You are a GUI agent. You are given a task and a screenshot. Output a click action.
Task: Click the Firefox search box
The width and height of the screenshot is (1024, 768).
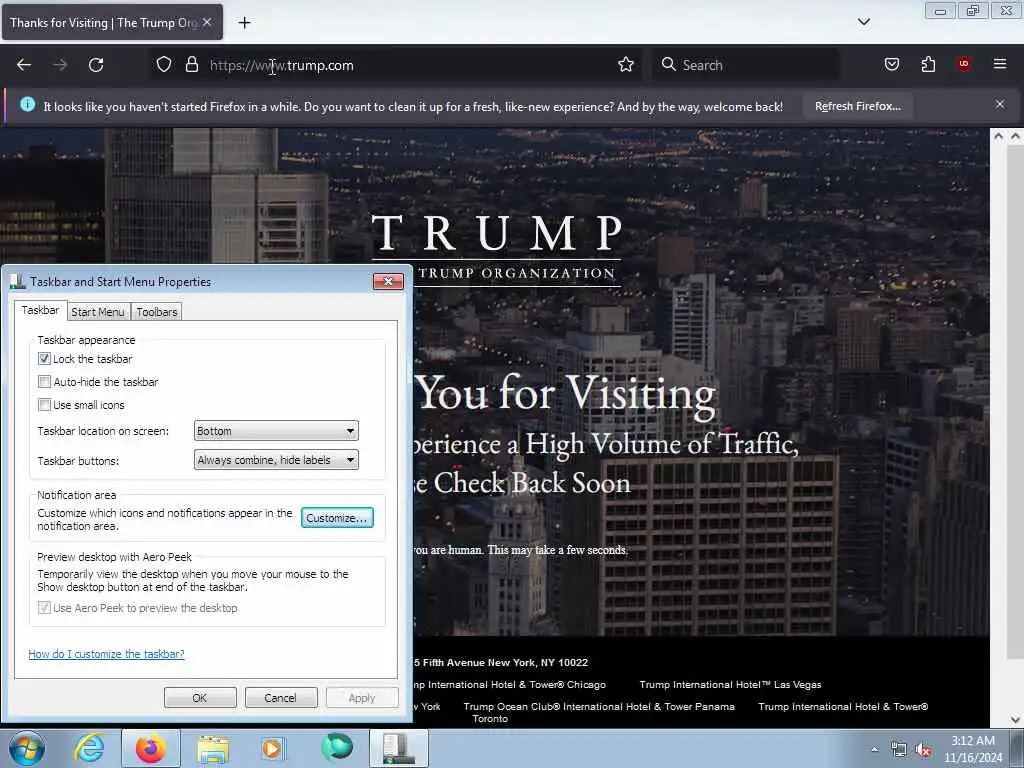[x=744, y=65]
